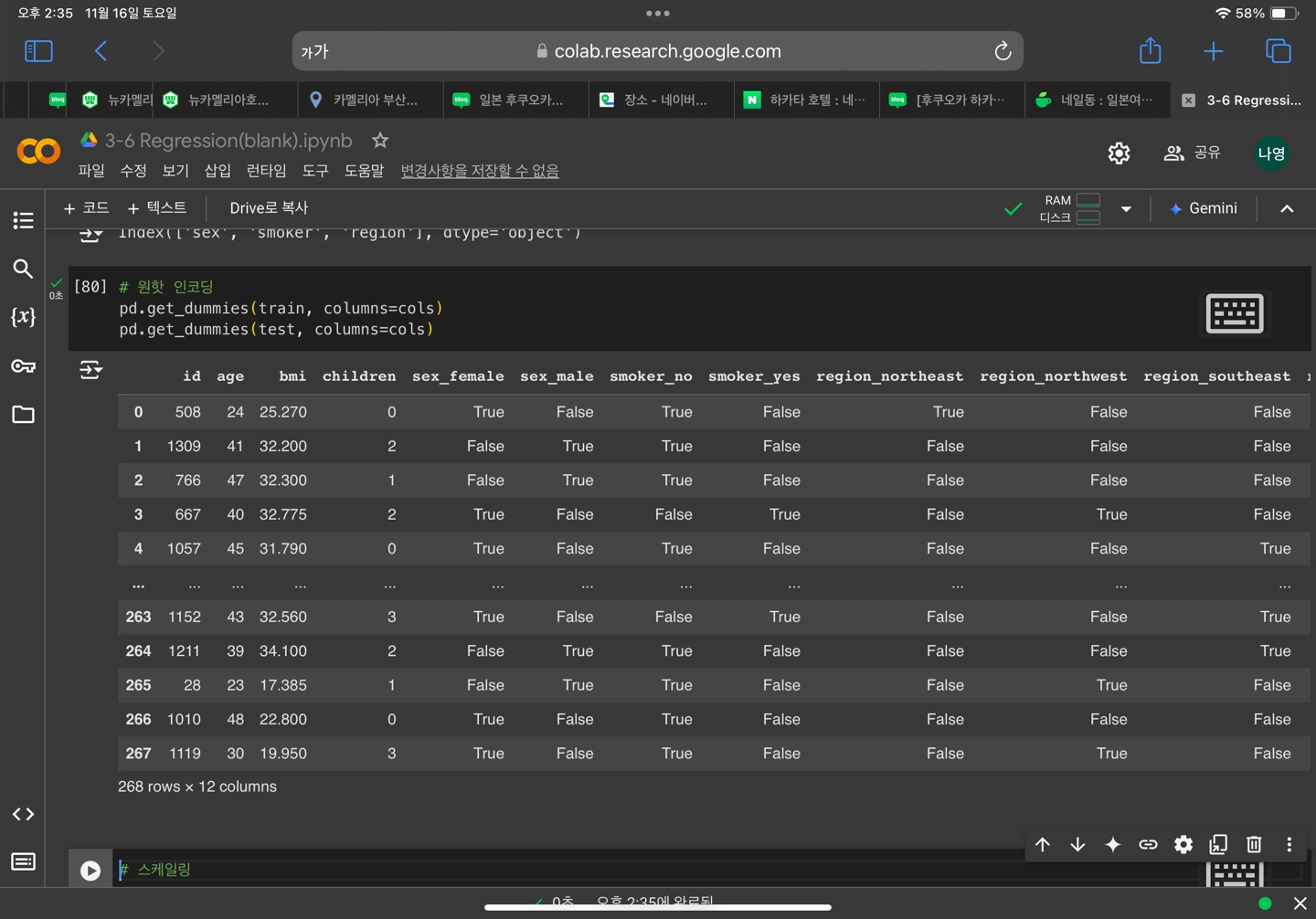Show the on-screen keyboard in cell 80

1235,313
